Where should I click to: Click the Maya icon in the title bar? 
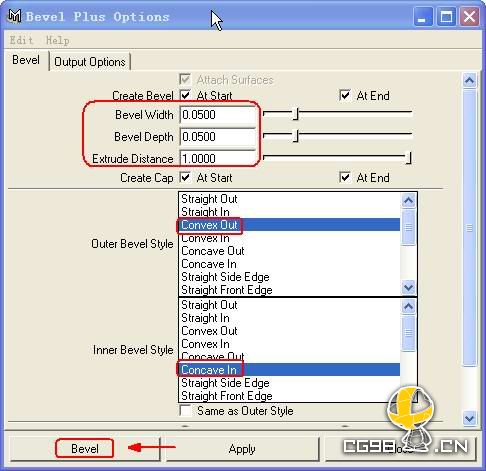[14, 16]
